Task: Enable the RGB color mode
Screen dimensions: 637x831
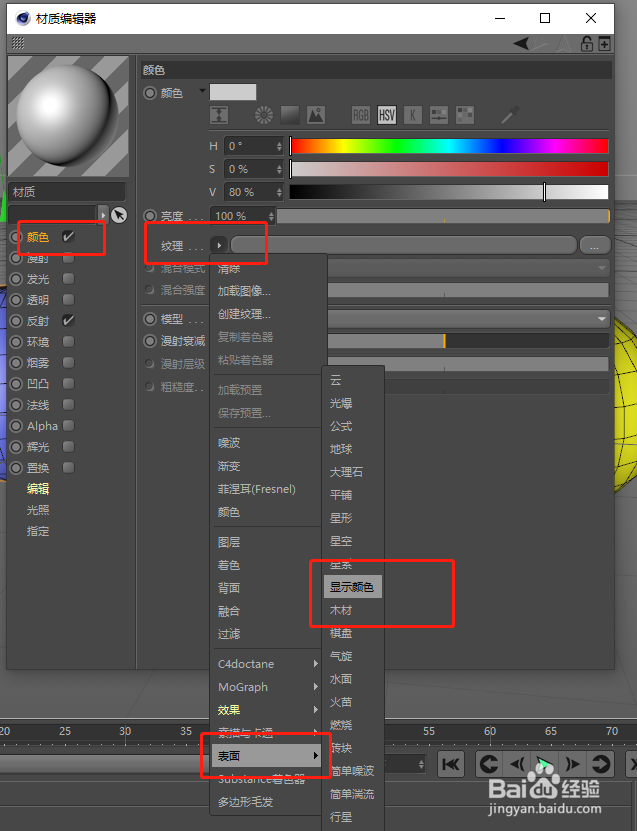Action: click(361, 115)
